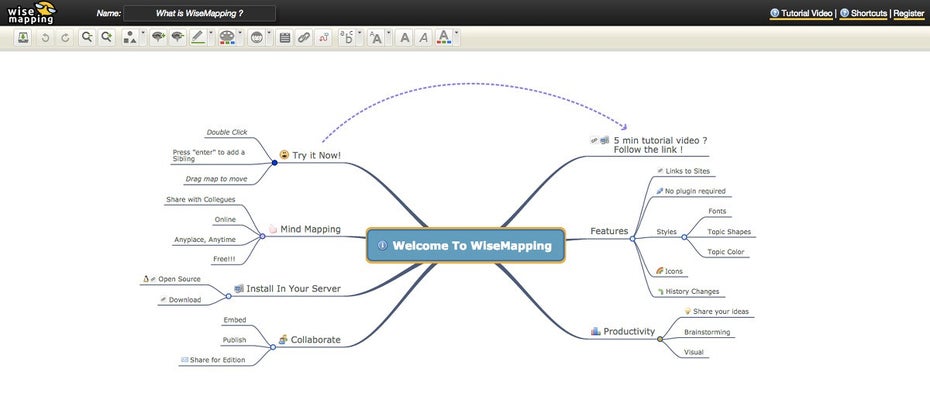Click the Undo arrow icon
The height and width of the screenshot is (407, 930).
click(x=45, y=37)
